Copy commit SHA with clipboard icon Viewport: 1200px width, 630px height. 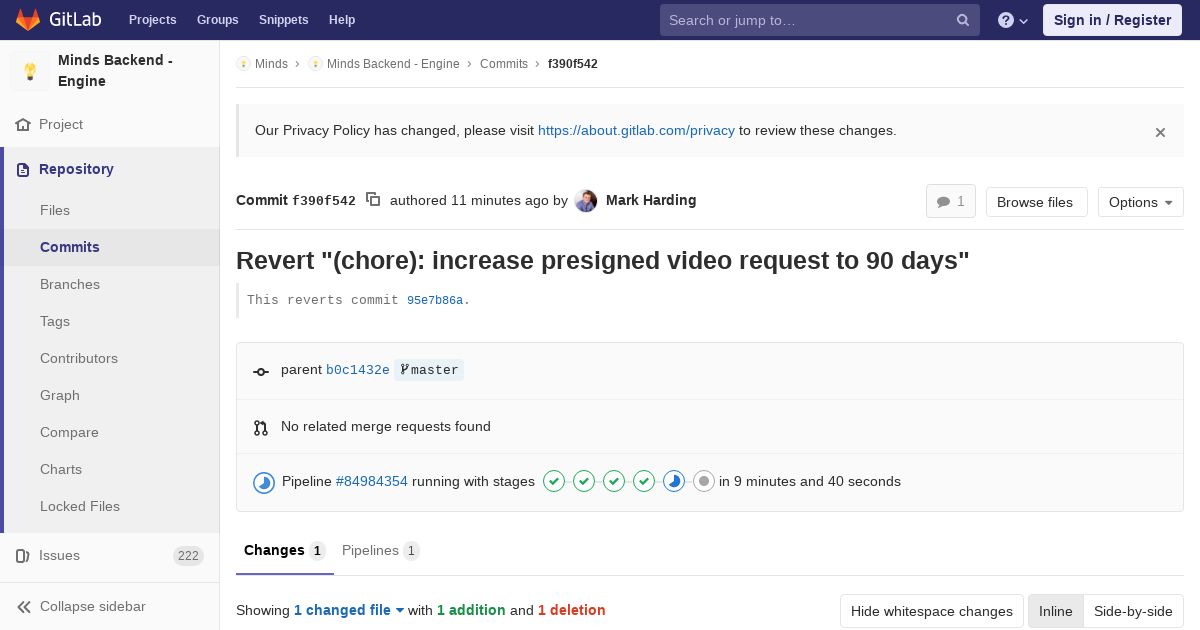(373, 200)
